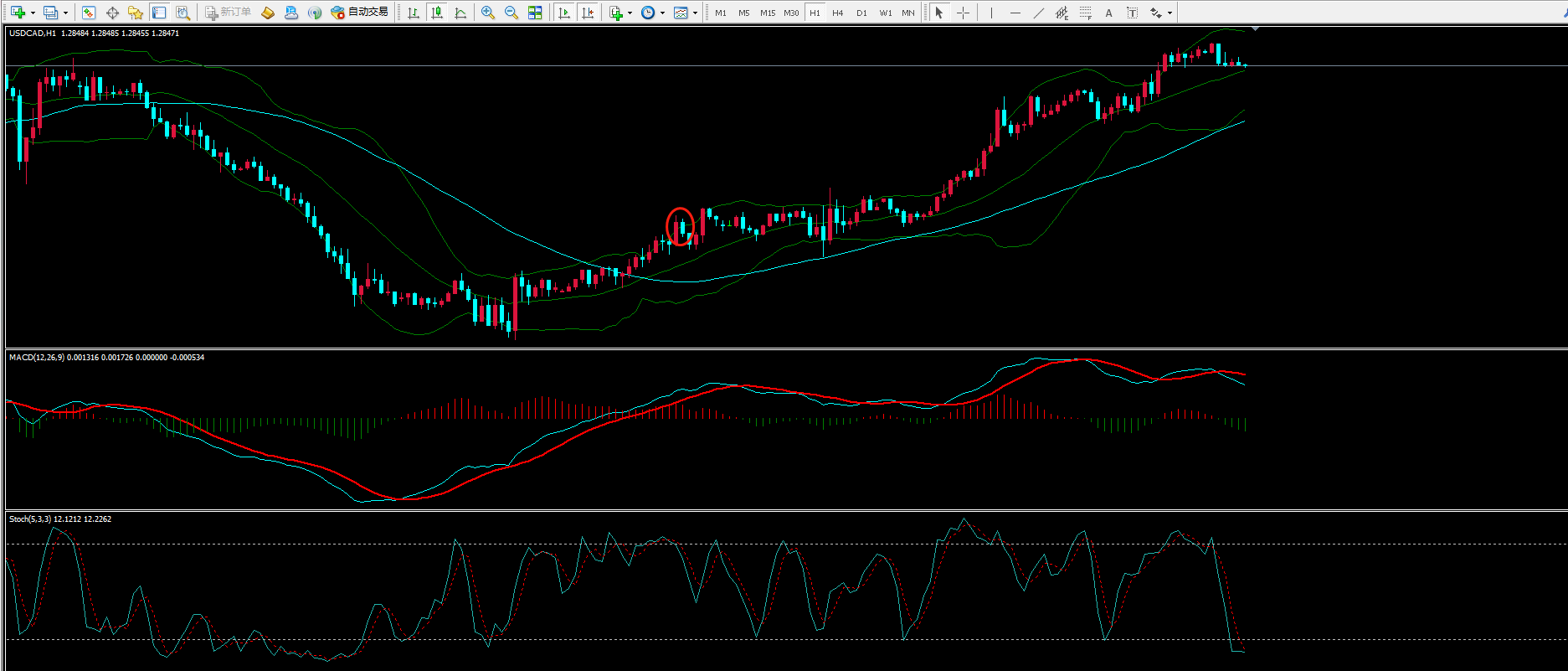Screen dimensions: 1568x671
Task: Choose the text label tool
Action: click(1132, 13)
